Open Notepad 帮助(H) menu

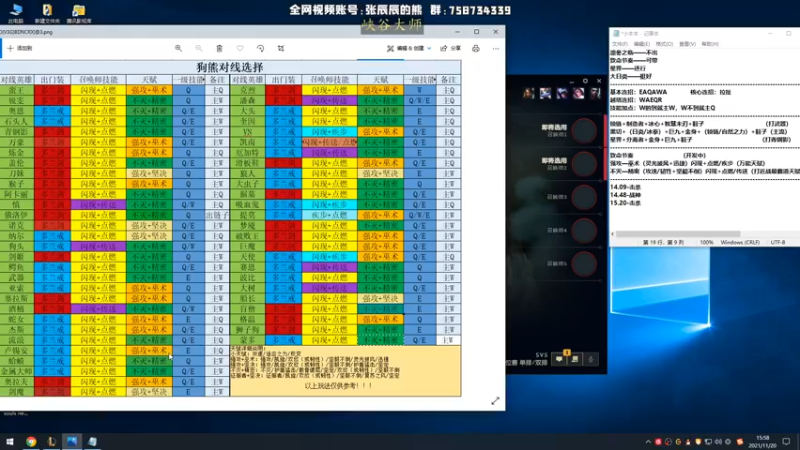(x=710, y=44)
